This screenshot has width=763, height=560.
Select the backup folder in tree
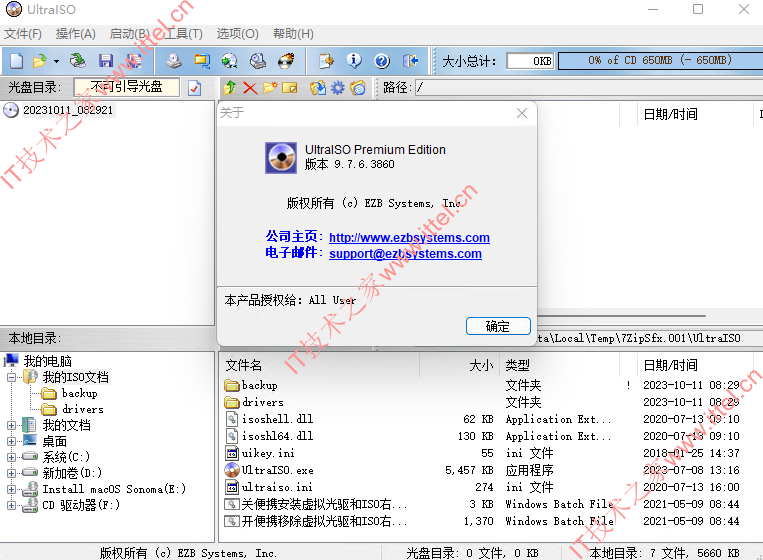[x=79, y=393]
